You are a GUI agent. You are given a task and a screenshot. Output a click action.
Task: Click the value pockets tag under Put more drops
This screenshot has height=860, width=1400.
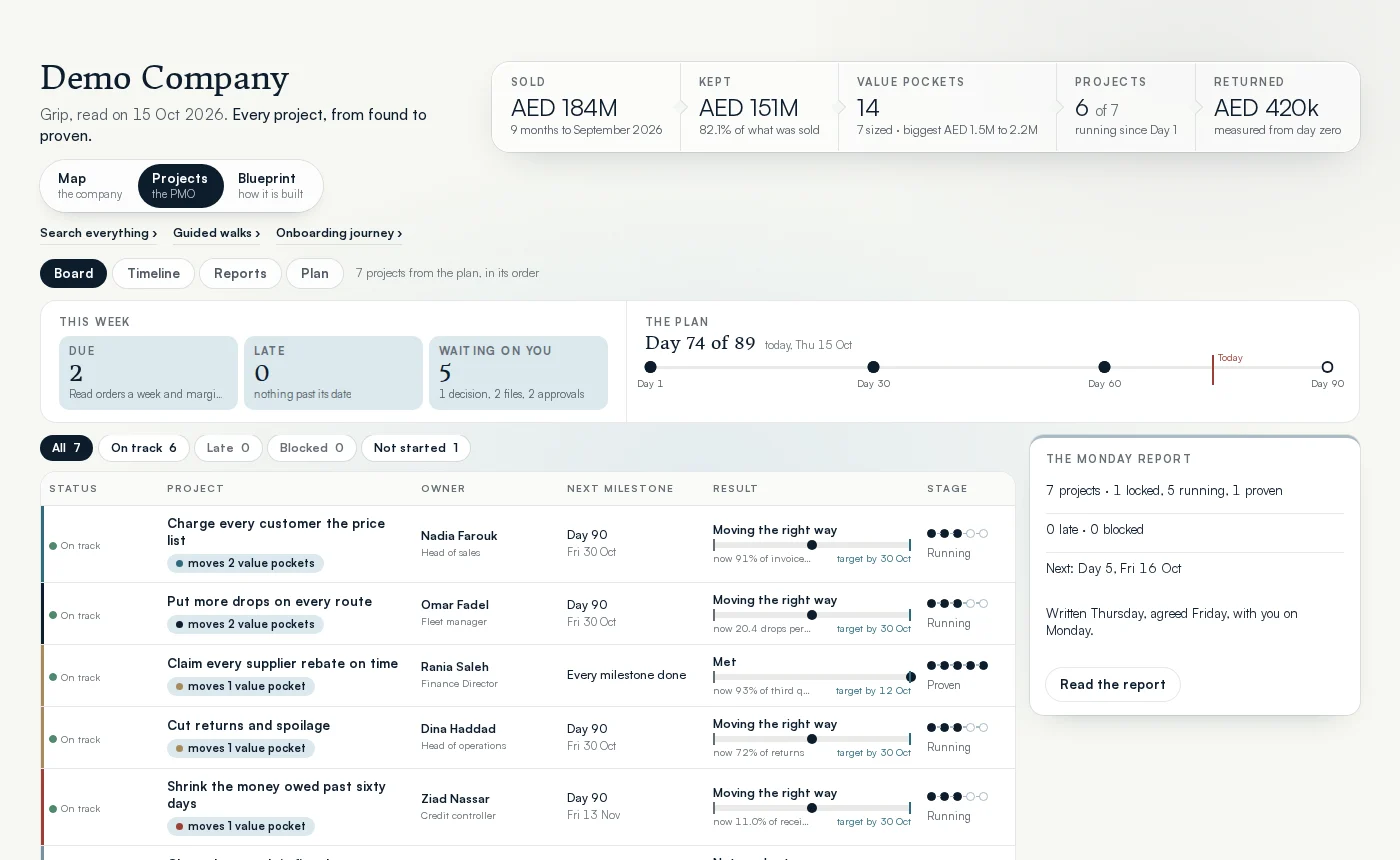point(245,624)
